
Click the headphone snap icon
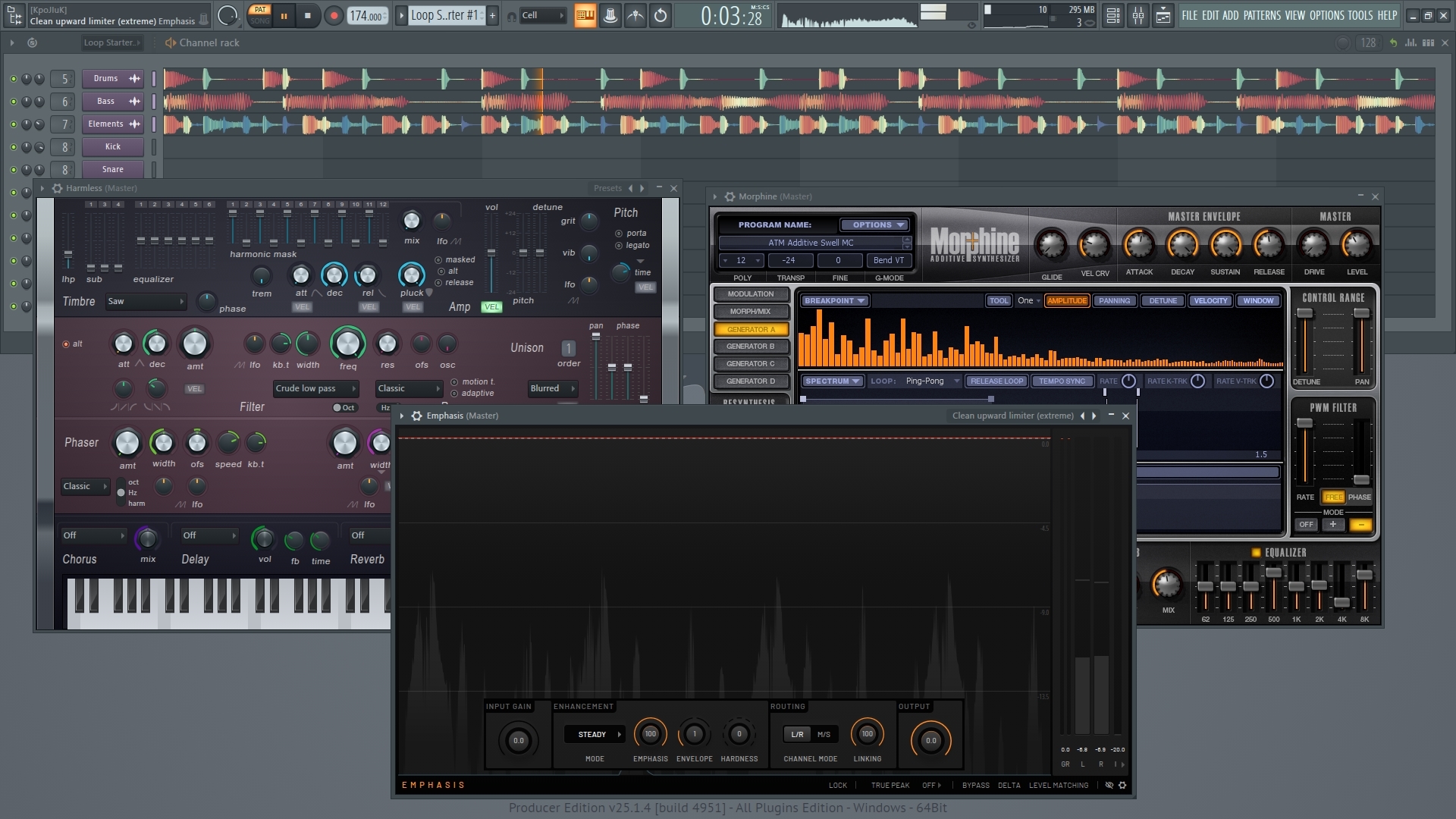pyautogui.click(x=512, y=16)
